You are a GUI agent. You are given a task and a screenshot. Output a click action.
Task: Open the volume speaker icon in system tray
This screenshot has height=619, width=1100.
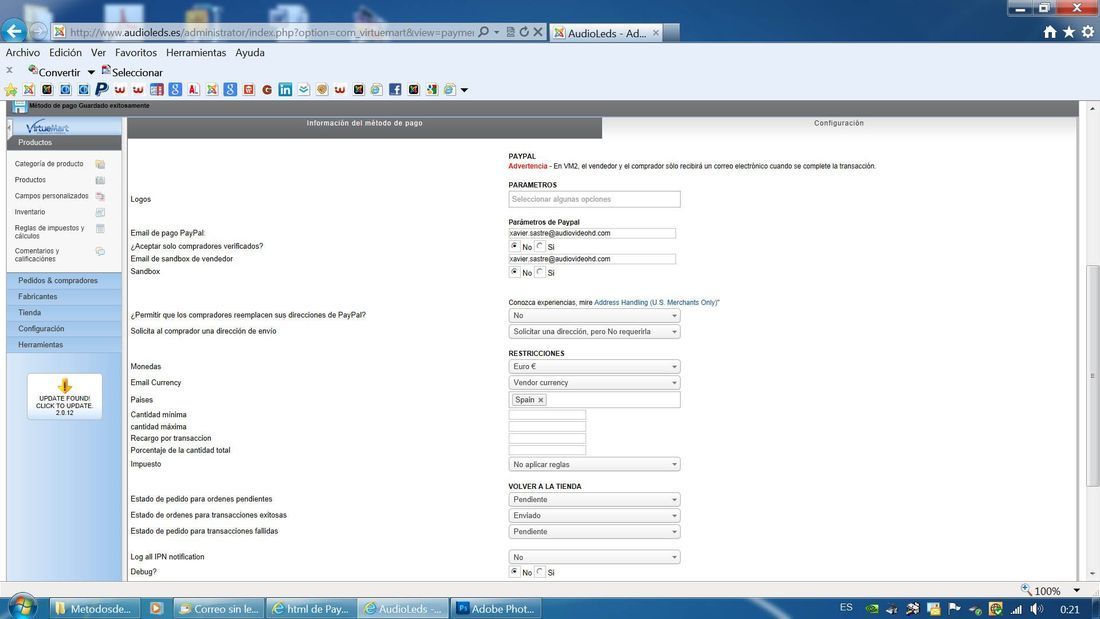coord(1037,608)
